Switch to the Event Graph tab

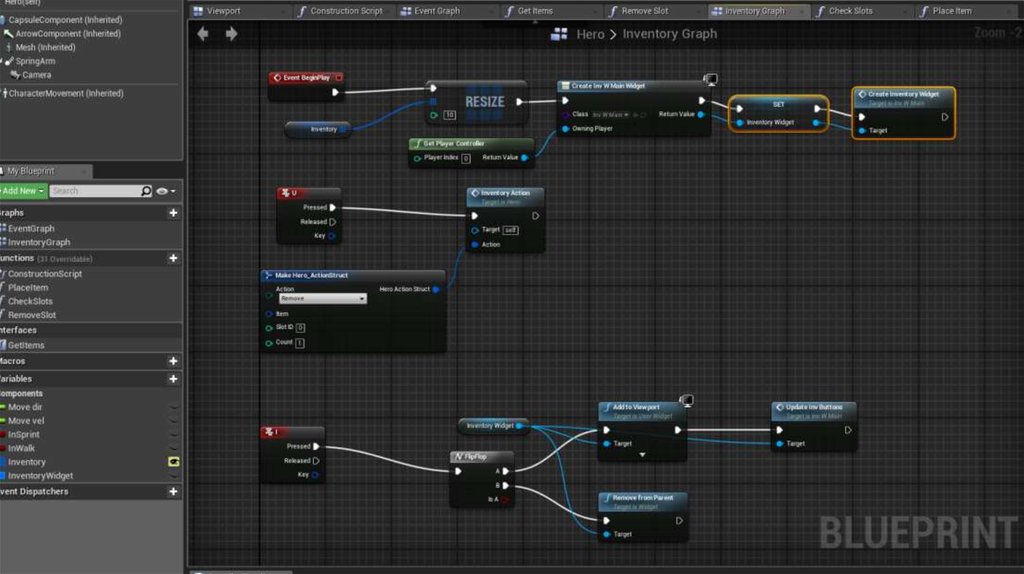click(431, 11)
